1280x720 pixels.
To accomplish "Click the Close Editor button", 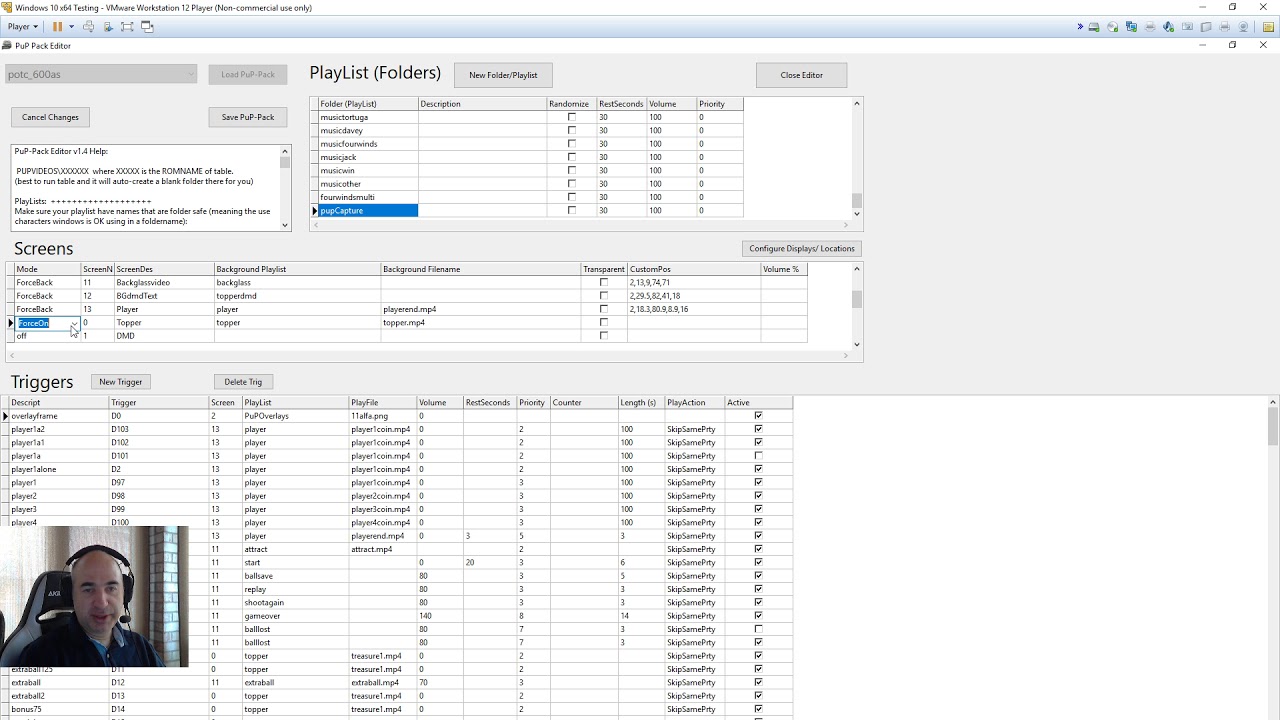I will coord(801,75).
